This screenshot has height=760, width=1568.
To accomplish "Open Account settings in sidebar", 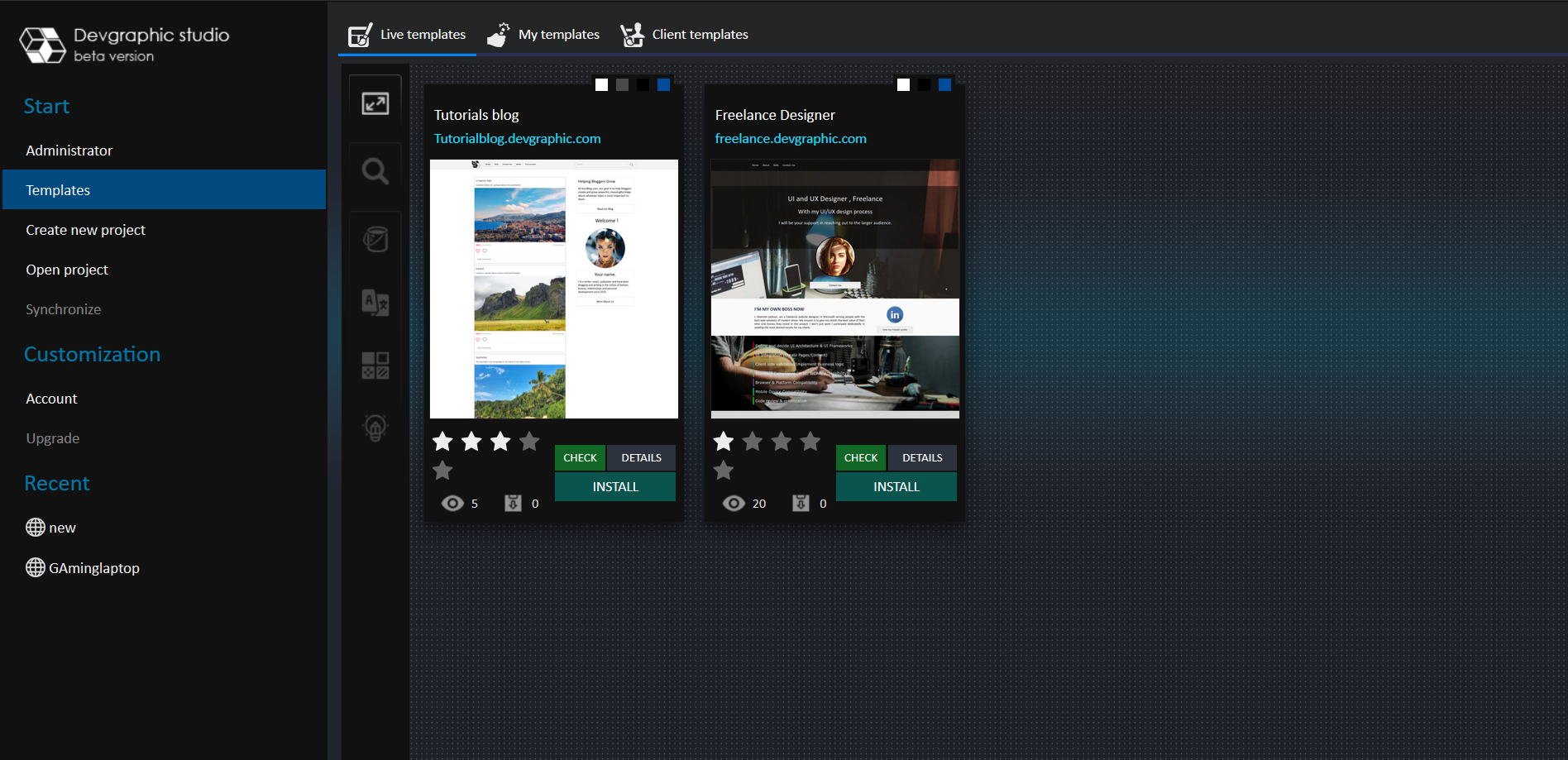I will pyautogui.click(x=165, y=399).
